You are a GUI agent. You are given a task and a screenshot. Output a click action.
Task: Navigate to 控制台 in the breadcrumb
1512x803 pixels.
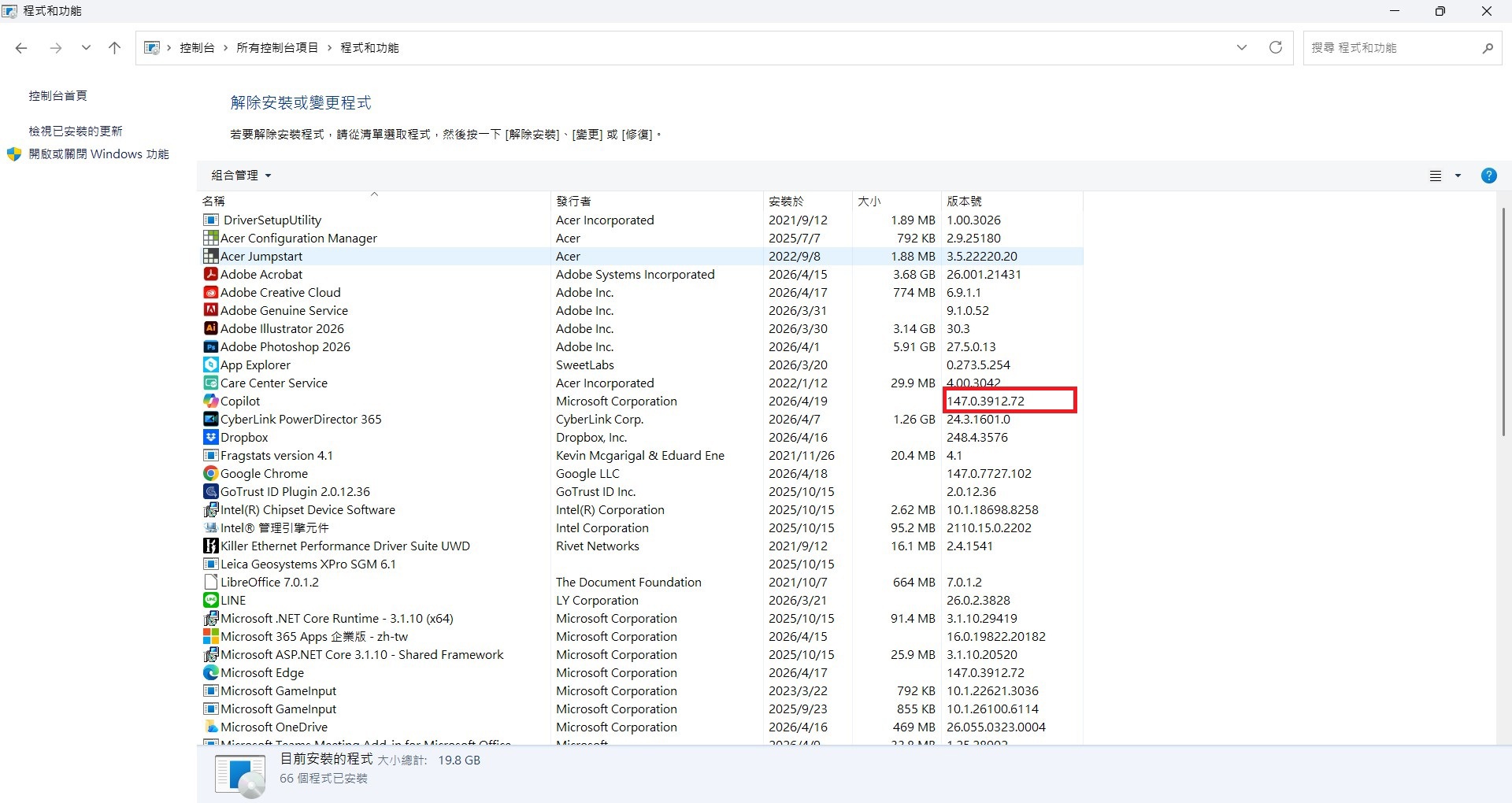pos(197,48)
